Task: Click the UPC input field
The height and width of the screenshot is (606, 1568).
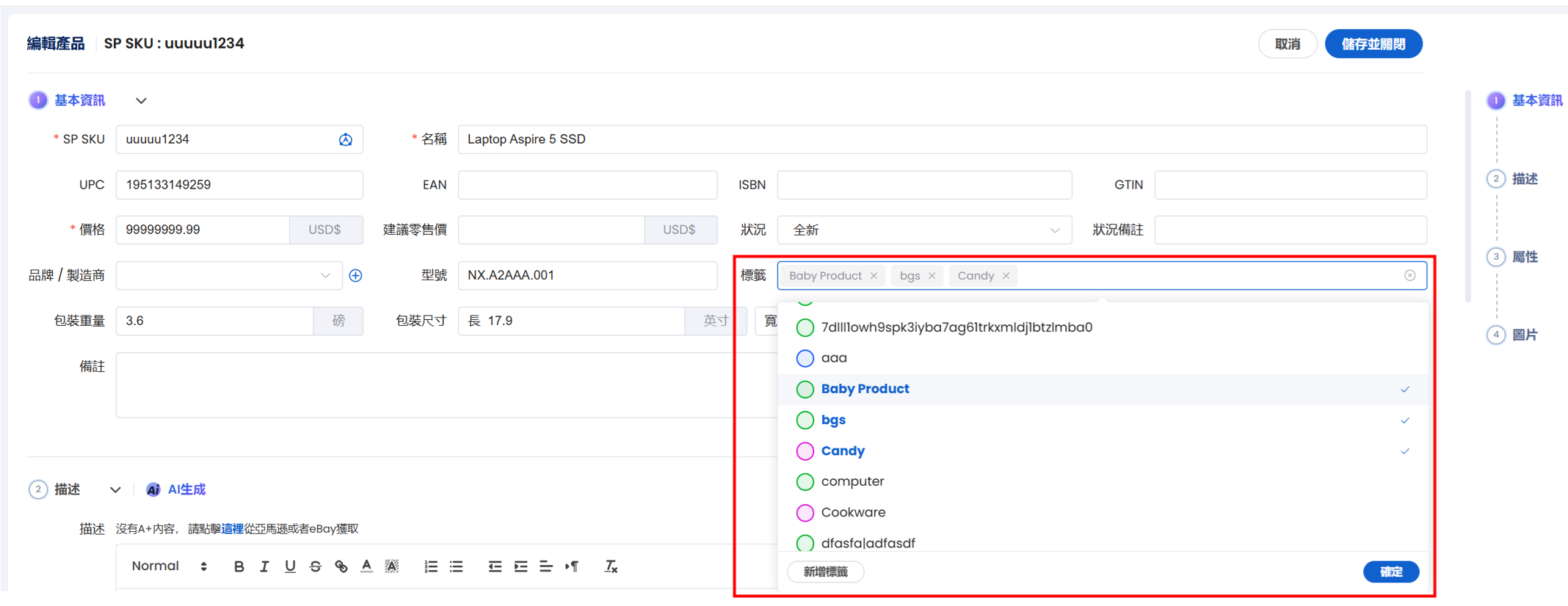Action: coord(239,185)
